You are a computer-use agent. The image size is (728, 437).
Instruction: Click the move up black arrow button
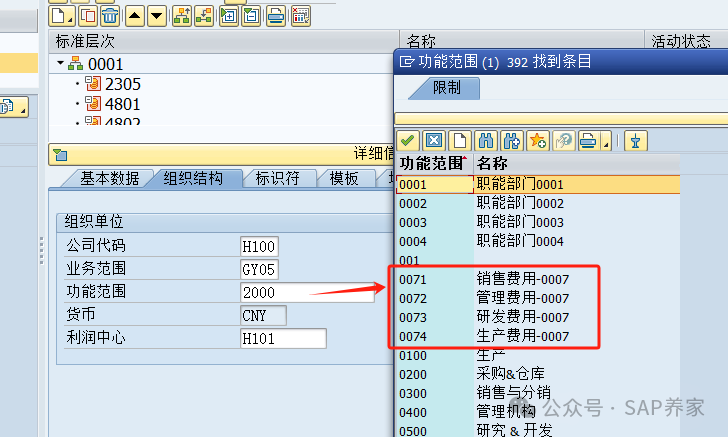pos(135,16)
